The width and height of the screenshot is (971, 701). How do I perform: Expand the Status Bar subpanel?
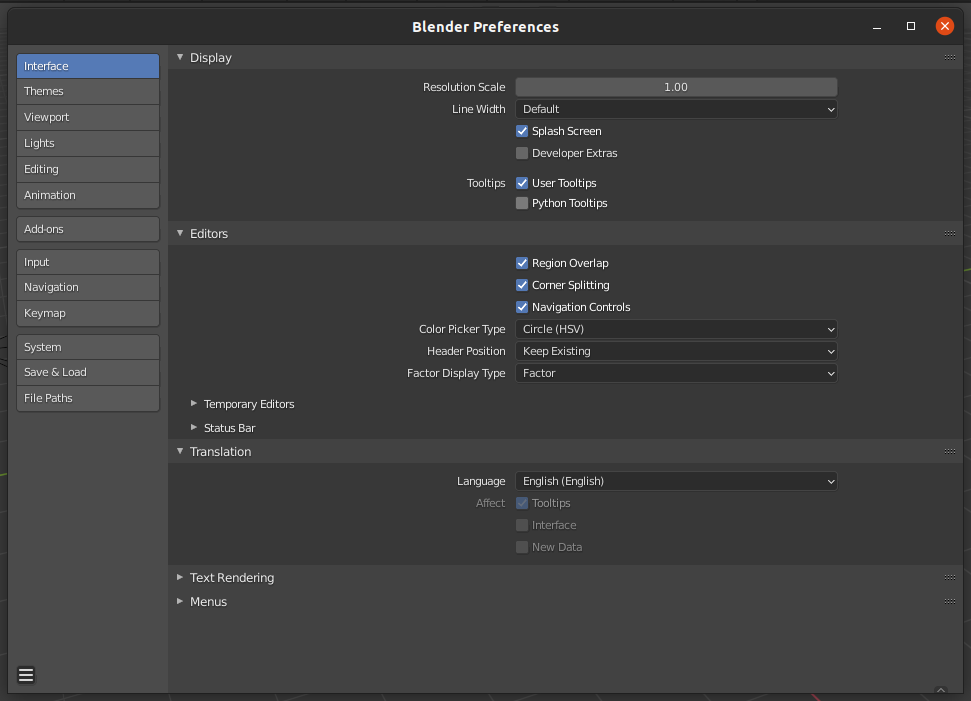[x=194, y=427]
